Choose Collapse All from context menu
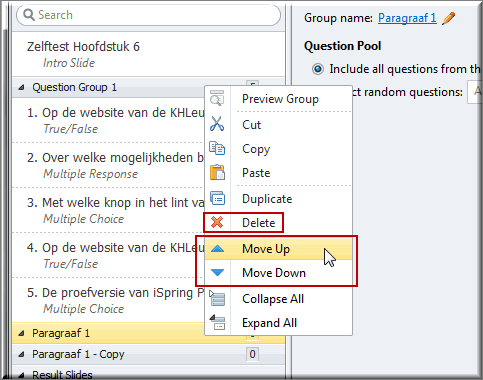Image resolution: width=483 pixels, height=380 pixels. pyautogui.click(x=273, y=299)
